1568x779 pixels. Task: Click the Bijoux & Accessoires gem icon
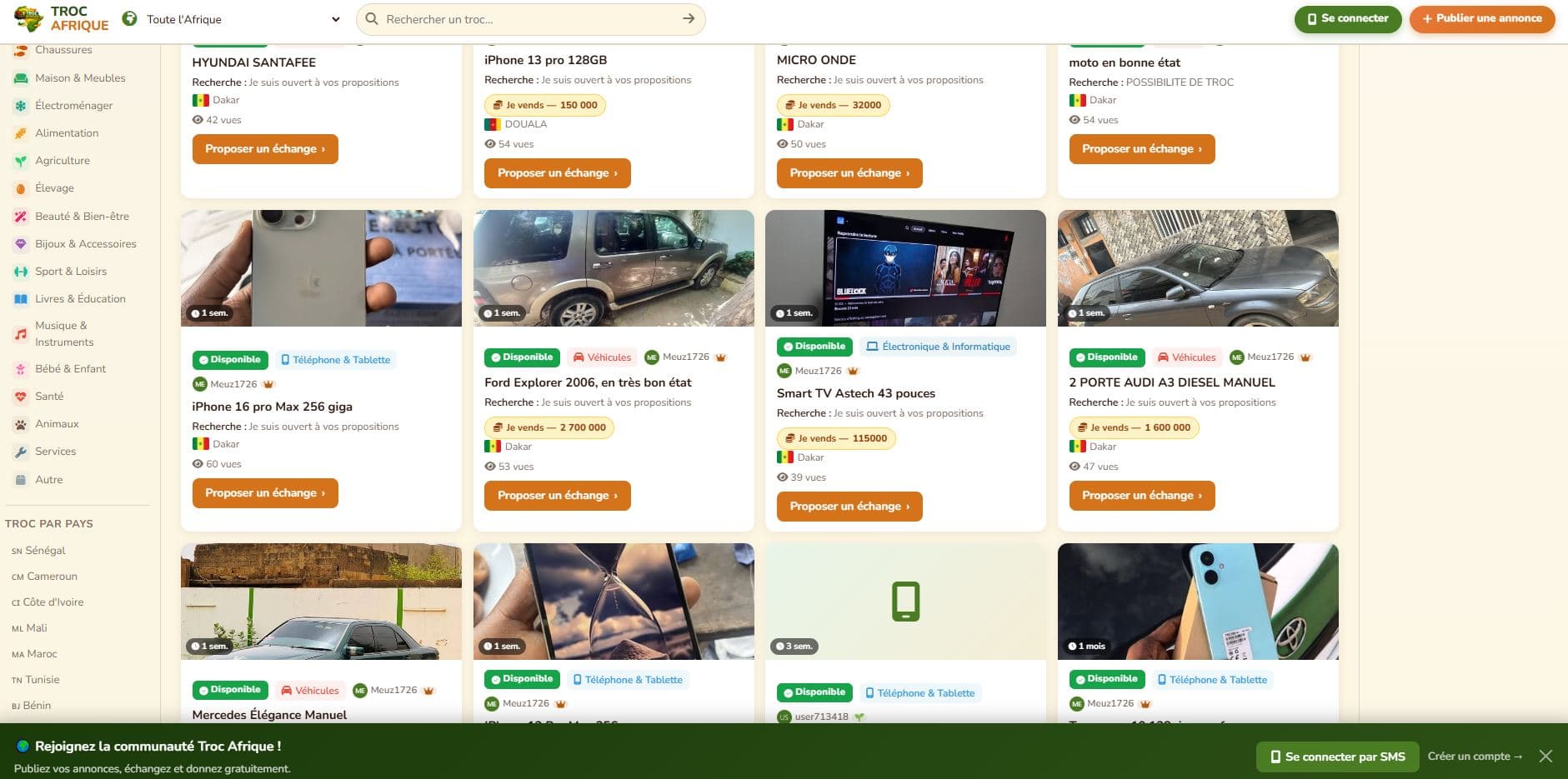pos(21,244)
